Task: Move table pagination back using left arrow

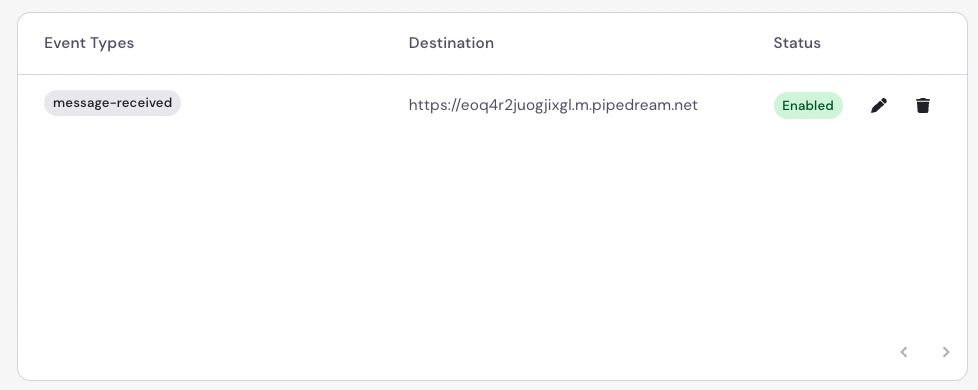Action: (903, 352)
